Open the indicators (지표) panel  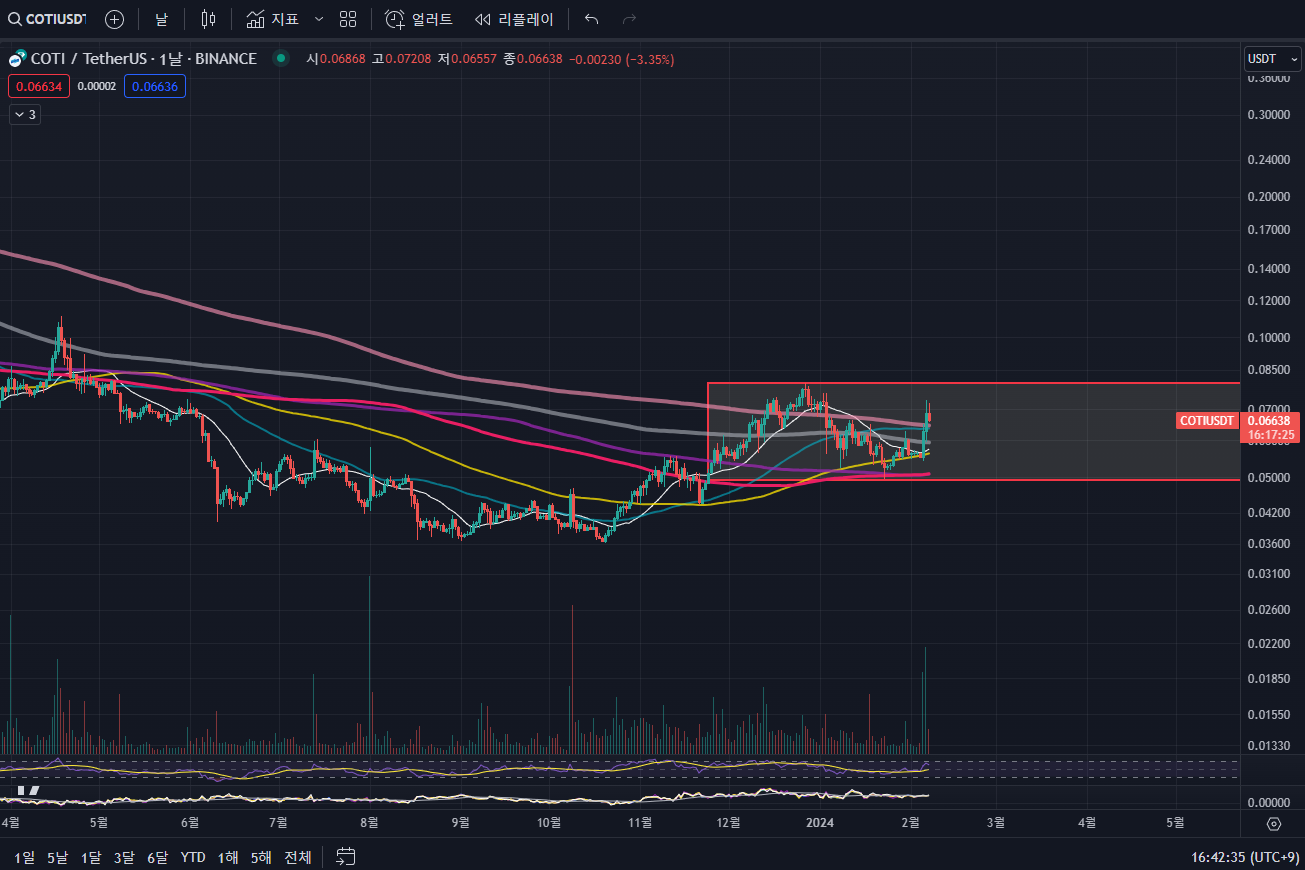(x=273, y=19)
